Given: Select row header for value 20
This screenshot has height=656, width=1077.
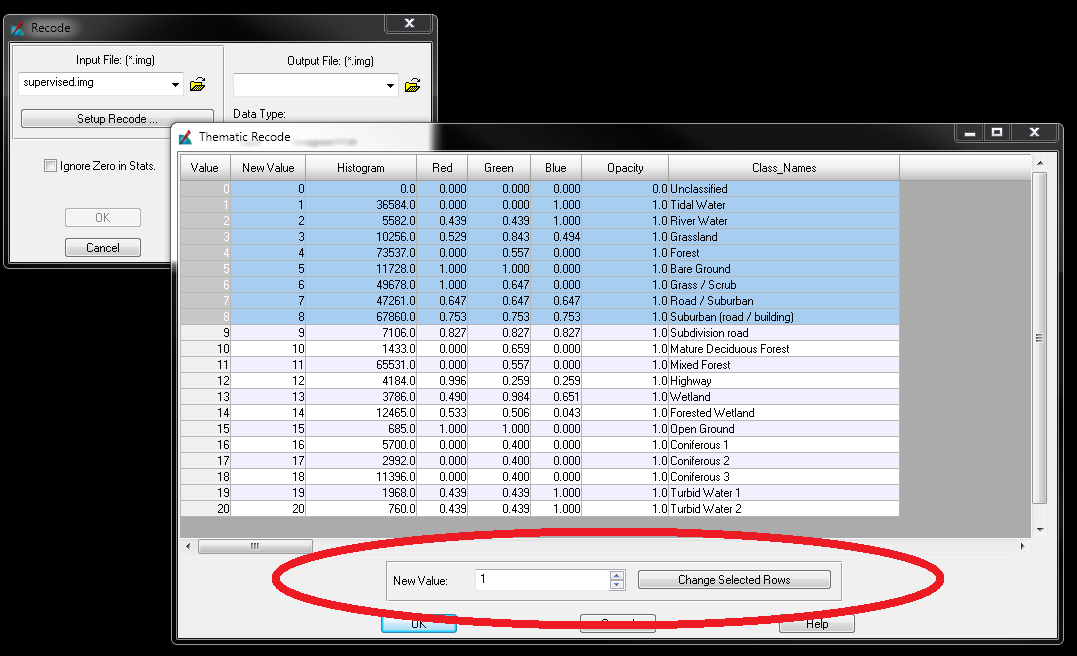Looking at the screenshot, I should coord(205,509).
